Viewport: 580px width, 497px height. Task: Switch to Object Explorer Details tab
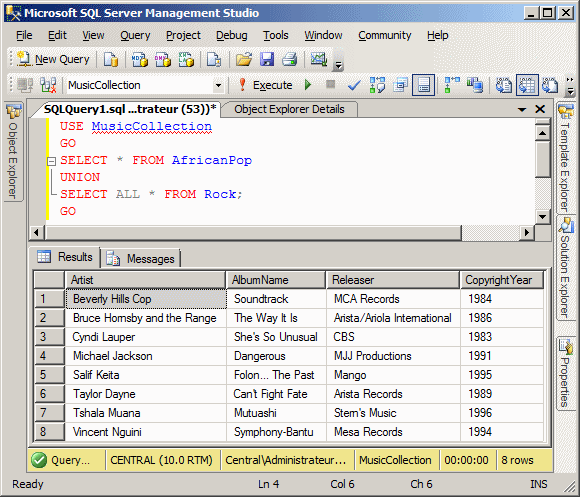pos(289,109)
